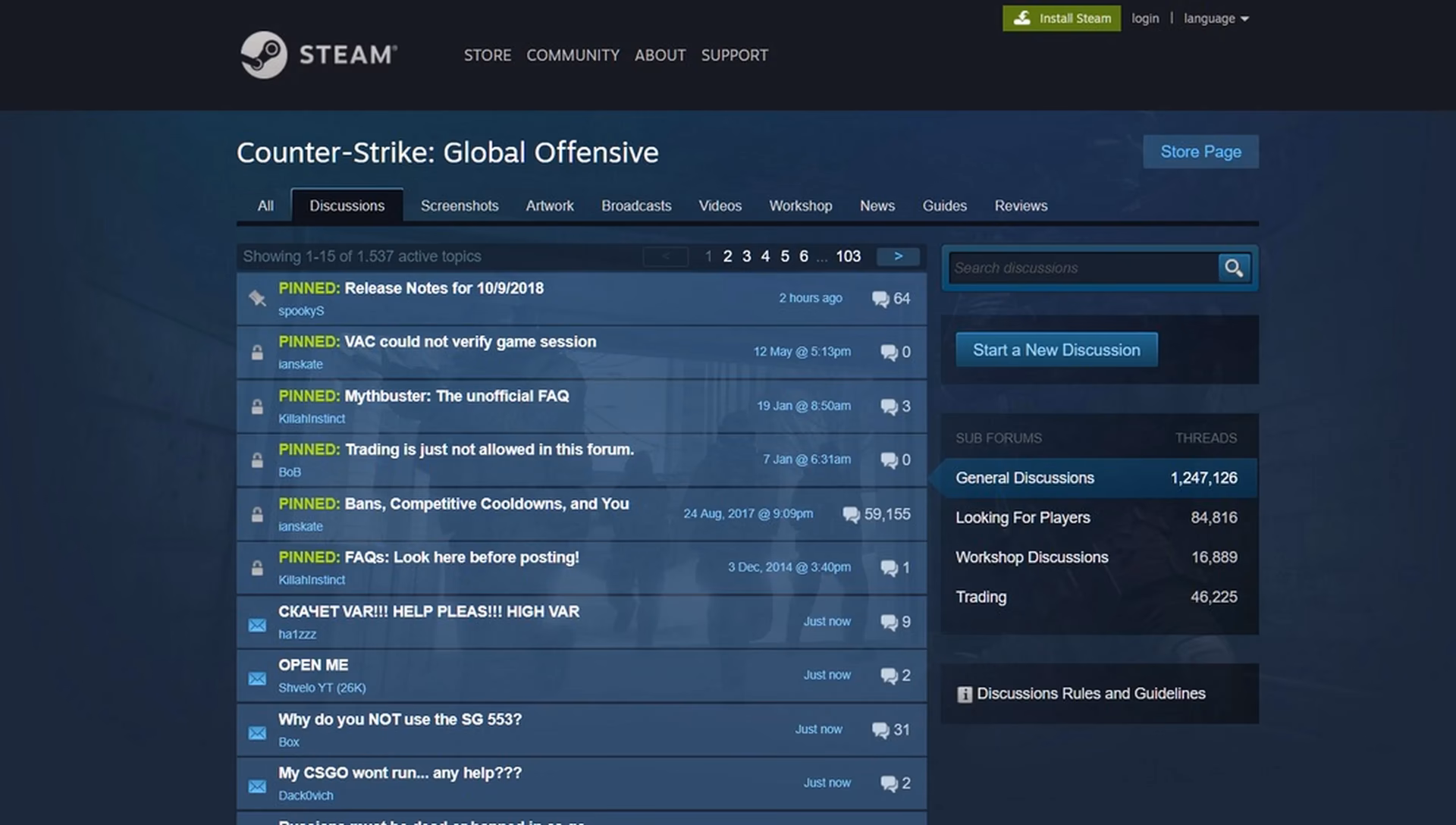Screen dimensions: 1456x825
Task: Go to page 3 of topics
Action: click(746, 256)
